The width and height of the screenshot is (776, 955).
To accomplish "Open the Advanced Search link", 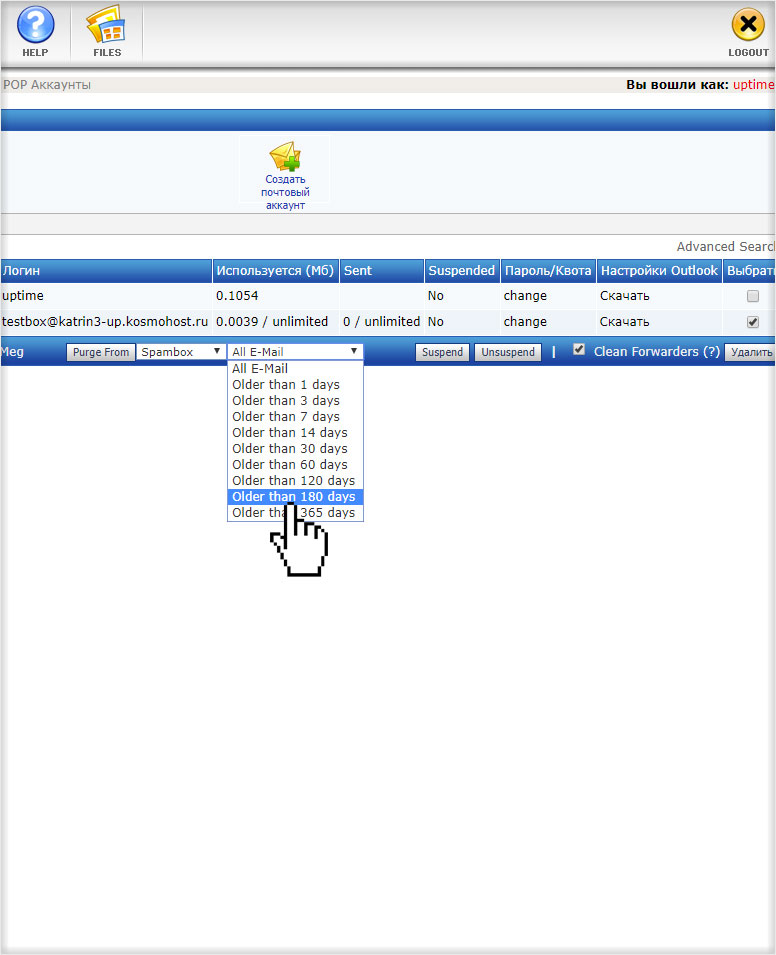I will (725, 247).
